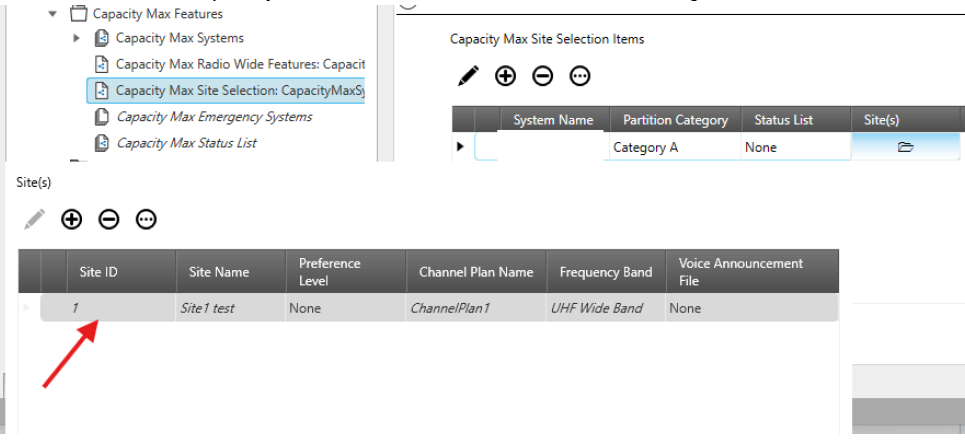Click the Site(s) panel heading label
Viewport: 965px width, 442px height.
click(33, 183)
